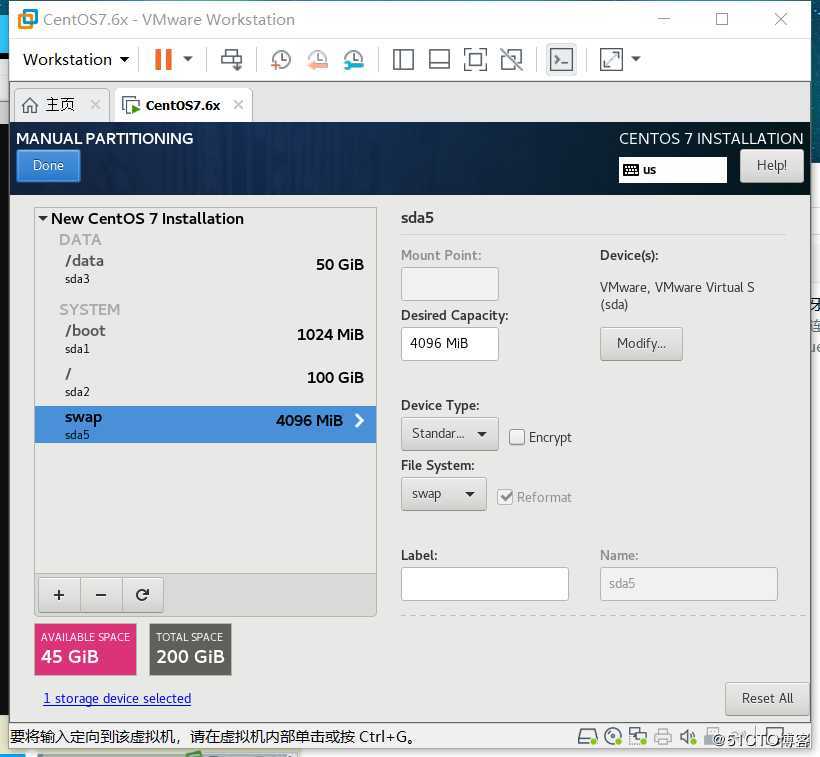Open the power options dropdown arrow
This screenshot has height=757, width=820.
[x=188, y=59]
